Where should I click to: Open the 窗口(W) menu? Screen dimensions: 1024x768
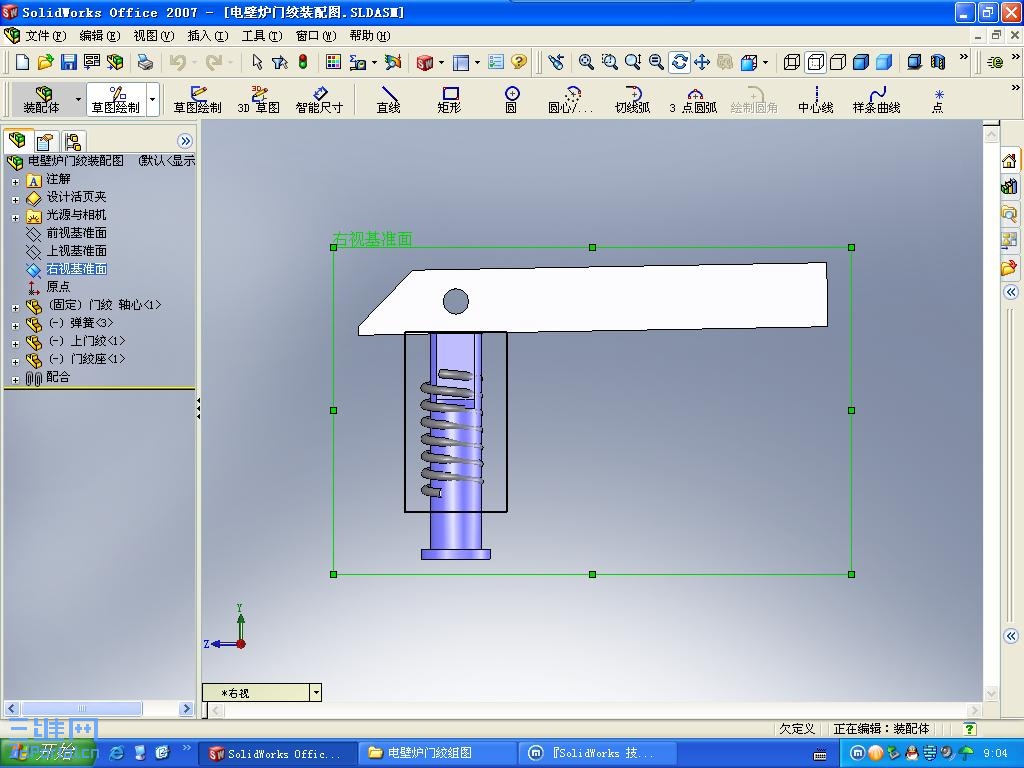point(316,35)
